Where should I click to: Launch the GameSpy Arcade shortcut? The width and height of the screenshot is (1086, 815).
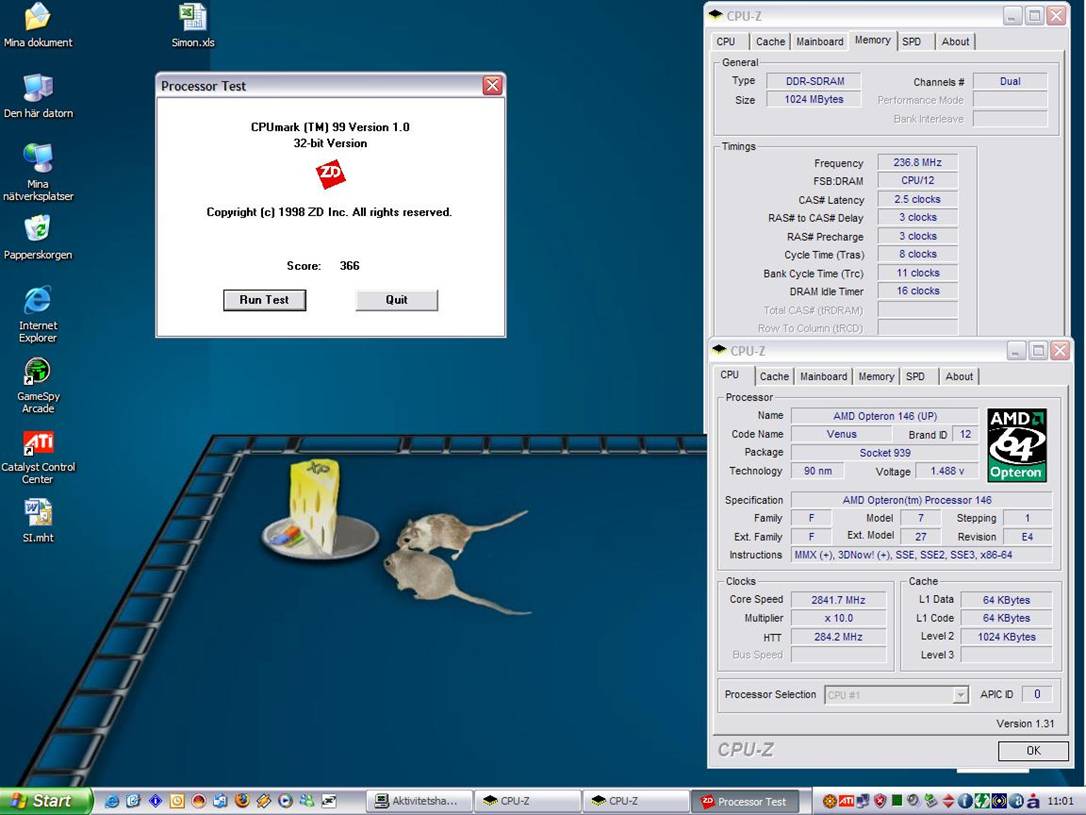[37, 384]
